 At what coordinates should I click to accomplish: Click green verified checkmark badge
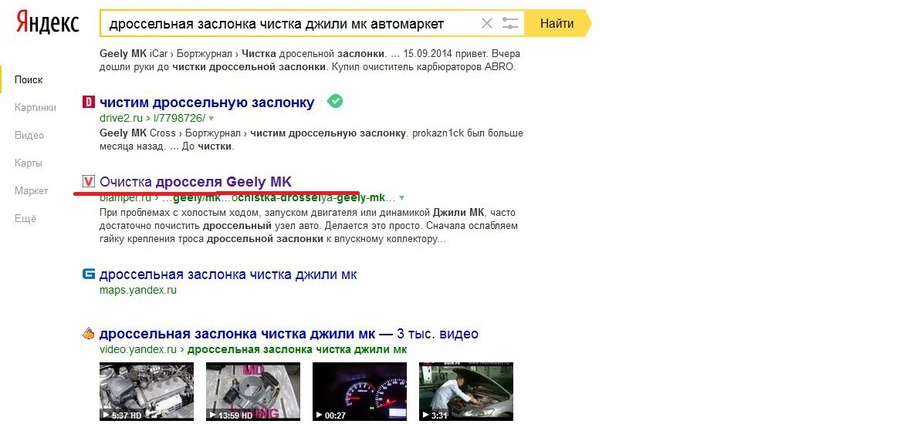pyautogui.click(x=335, y=102)
